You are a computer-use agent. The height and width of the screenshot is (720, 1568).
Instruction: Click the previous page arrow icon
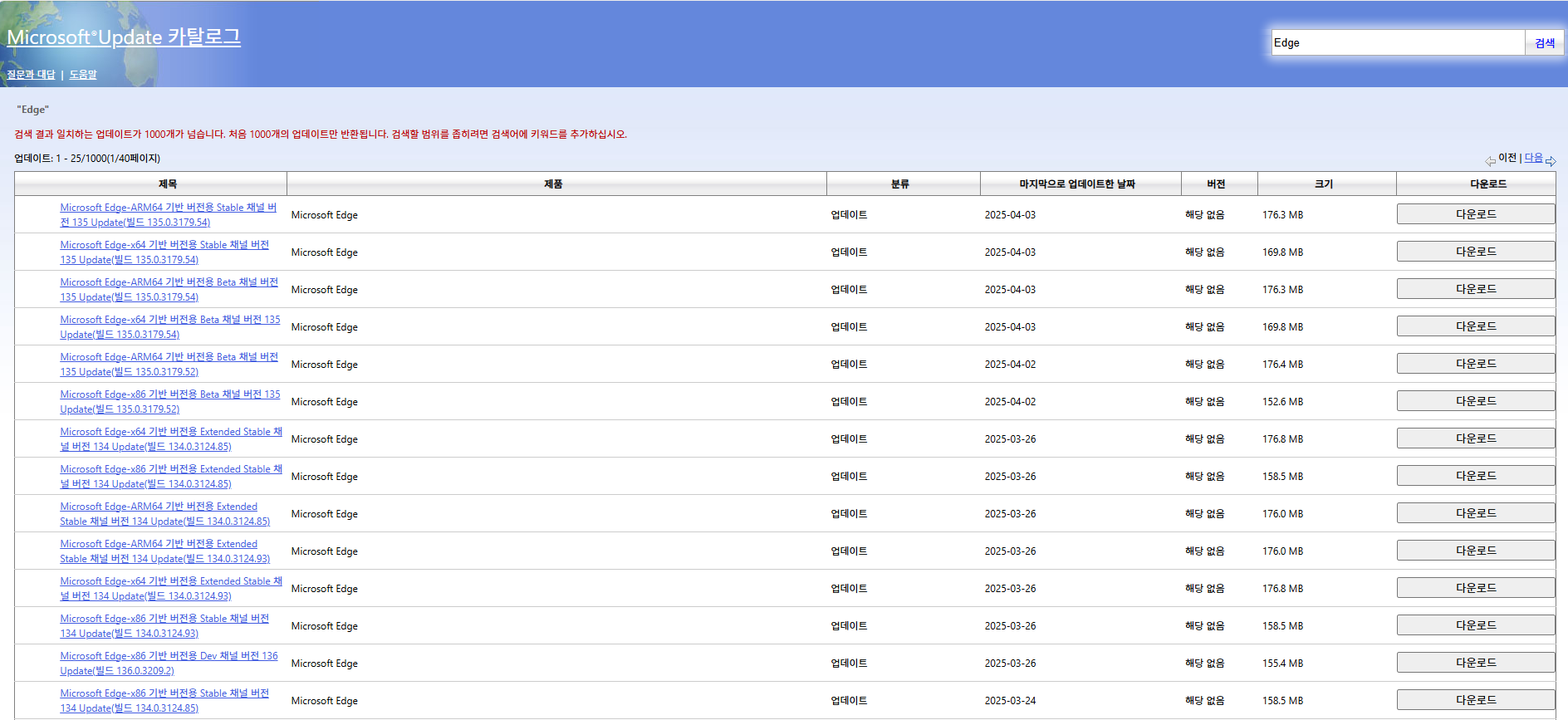point(1491,161)
